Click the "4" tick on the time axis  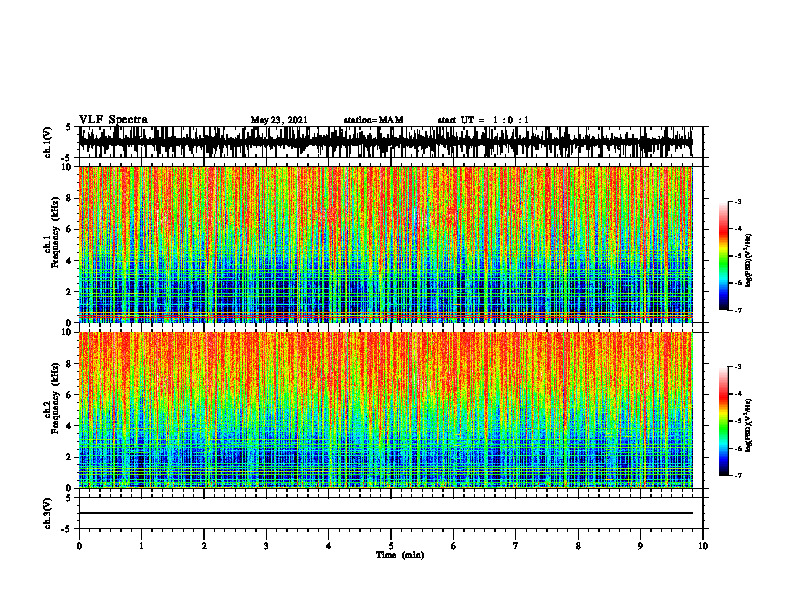tap(329, 546)
